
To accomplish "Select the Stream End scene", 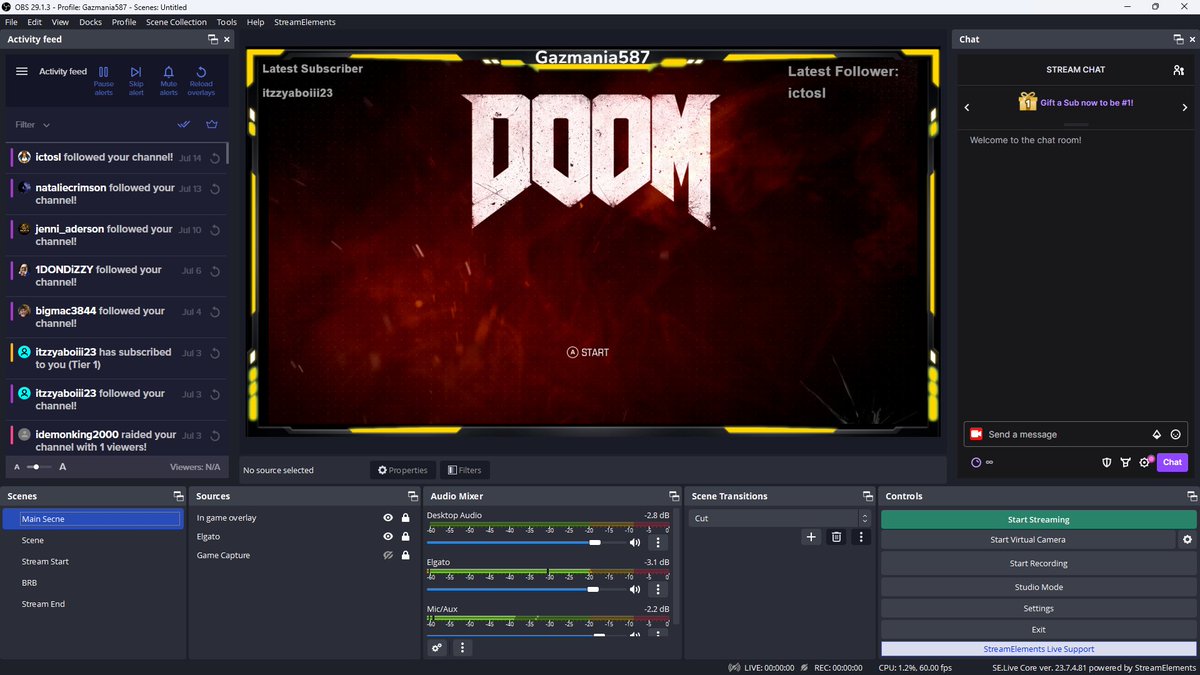I will tap(91, 604).
